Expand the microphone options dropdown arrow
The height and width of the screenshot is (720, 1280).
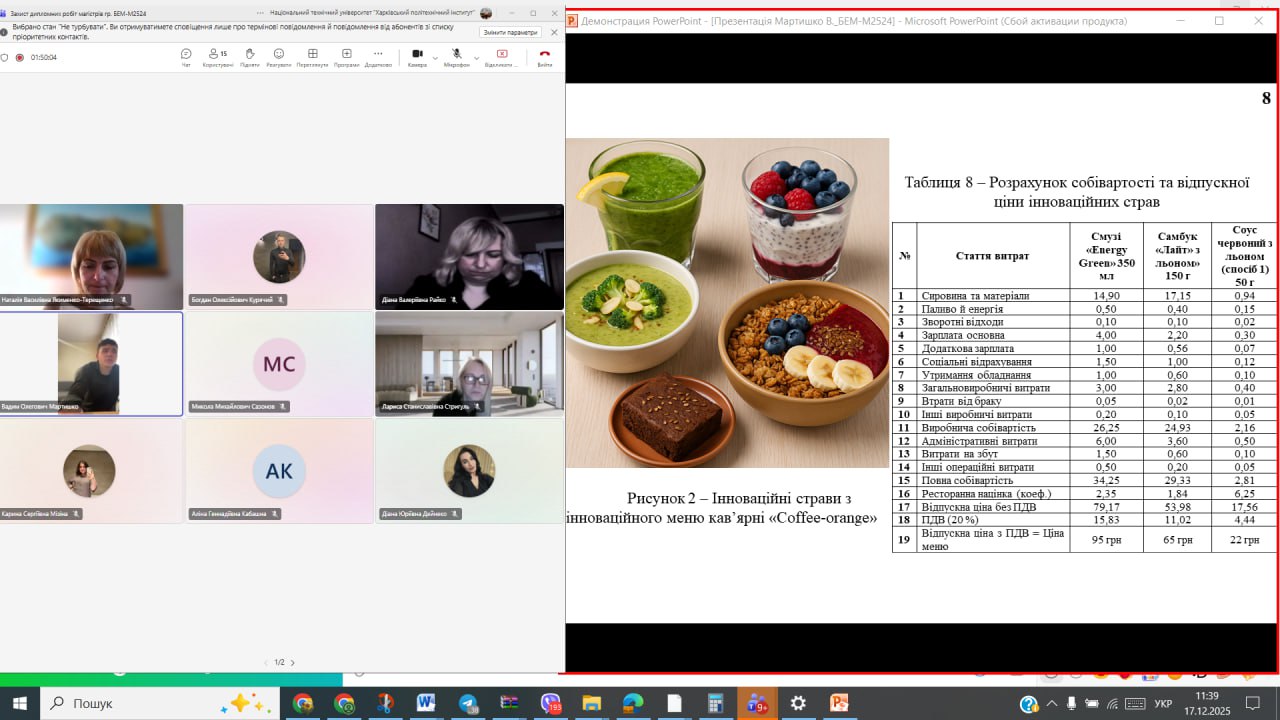click(473, 58)
